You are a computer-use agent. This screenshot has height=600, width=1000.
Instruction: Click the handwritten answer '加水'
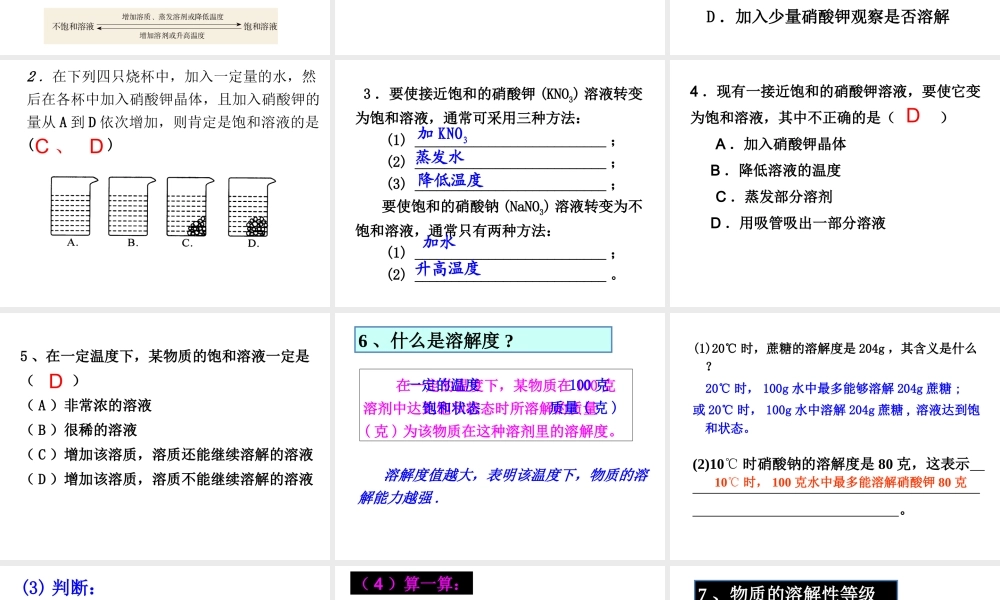click(x=439, y=242)
